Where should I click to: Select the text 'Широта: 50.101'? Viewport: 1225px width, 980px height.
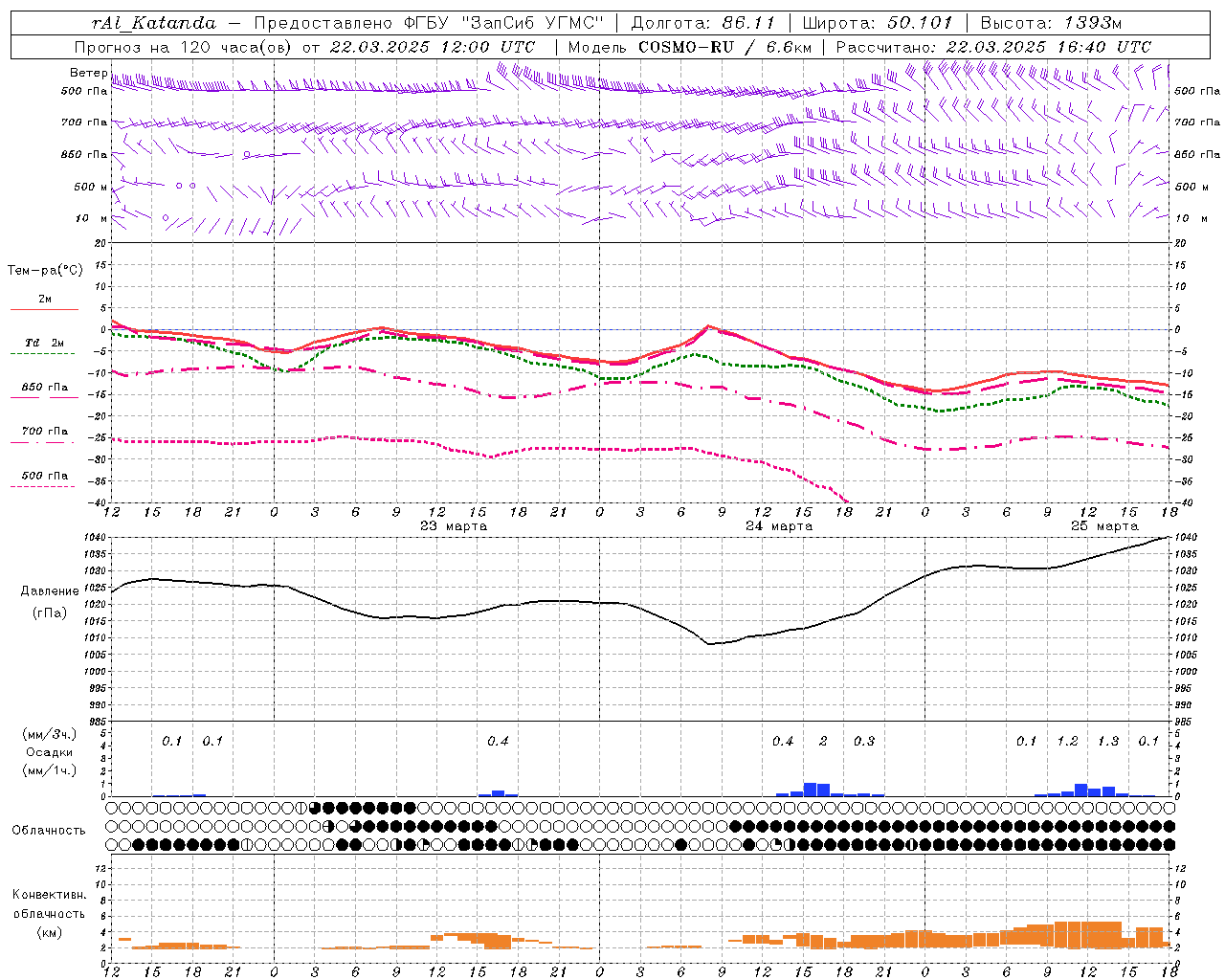point(878,23)
